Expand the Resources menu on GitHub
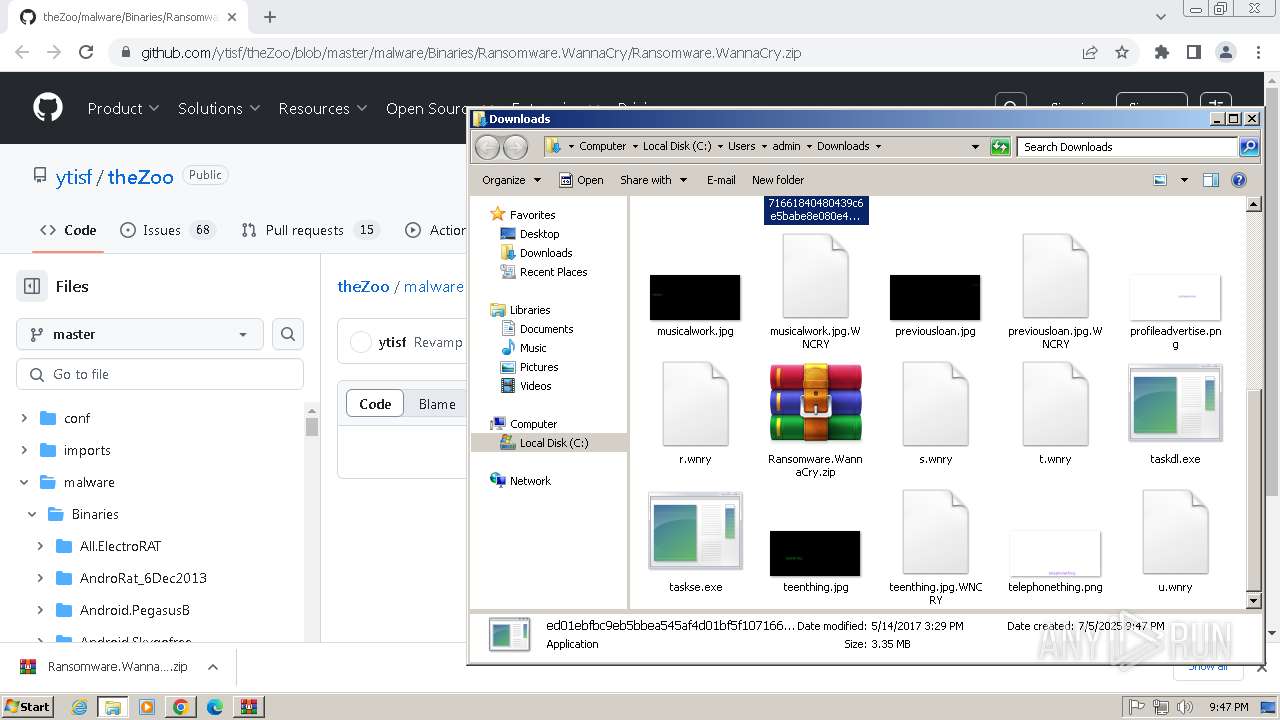The image size is (1280, 720). [323, 108]
